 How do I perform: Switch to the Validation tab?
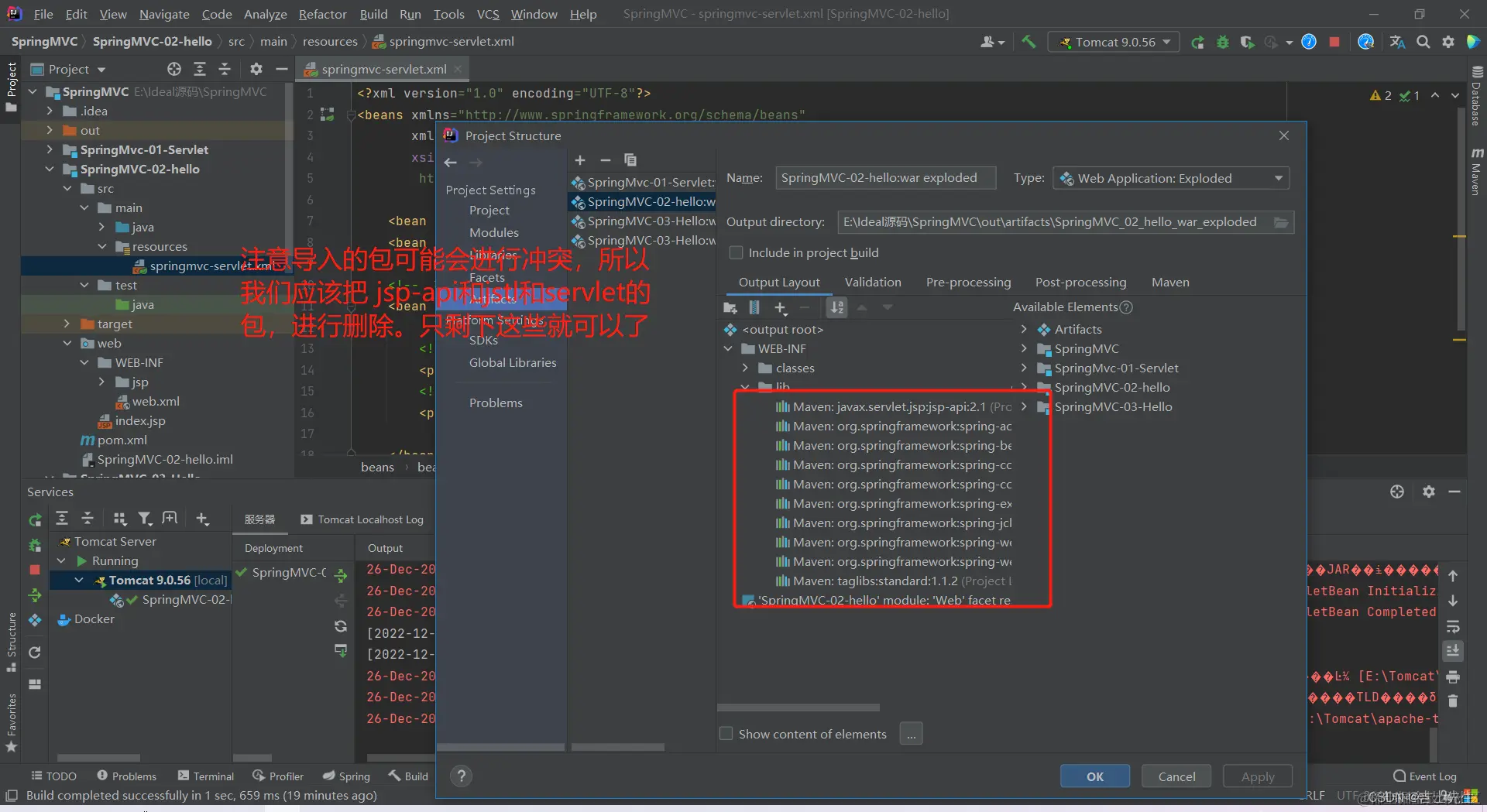coord(873,282)
